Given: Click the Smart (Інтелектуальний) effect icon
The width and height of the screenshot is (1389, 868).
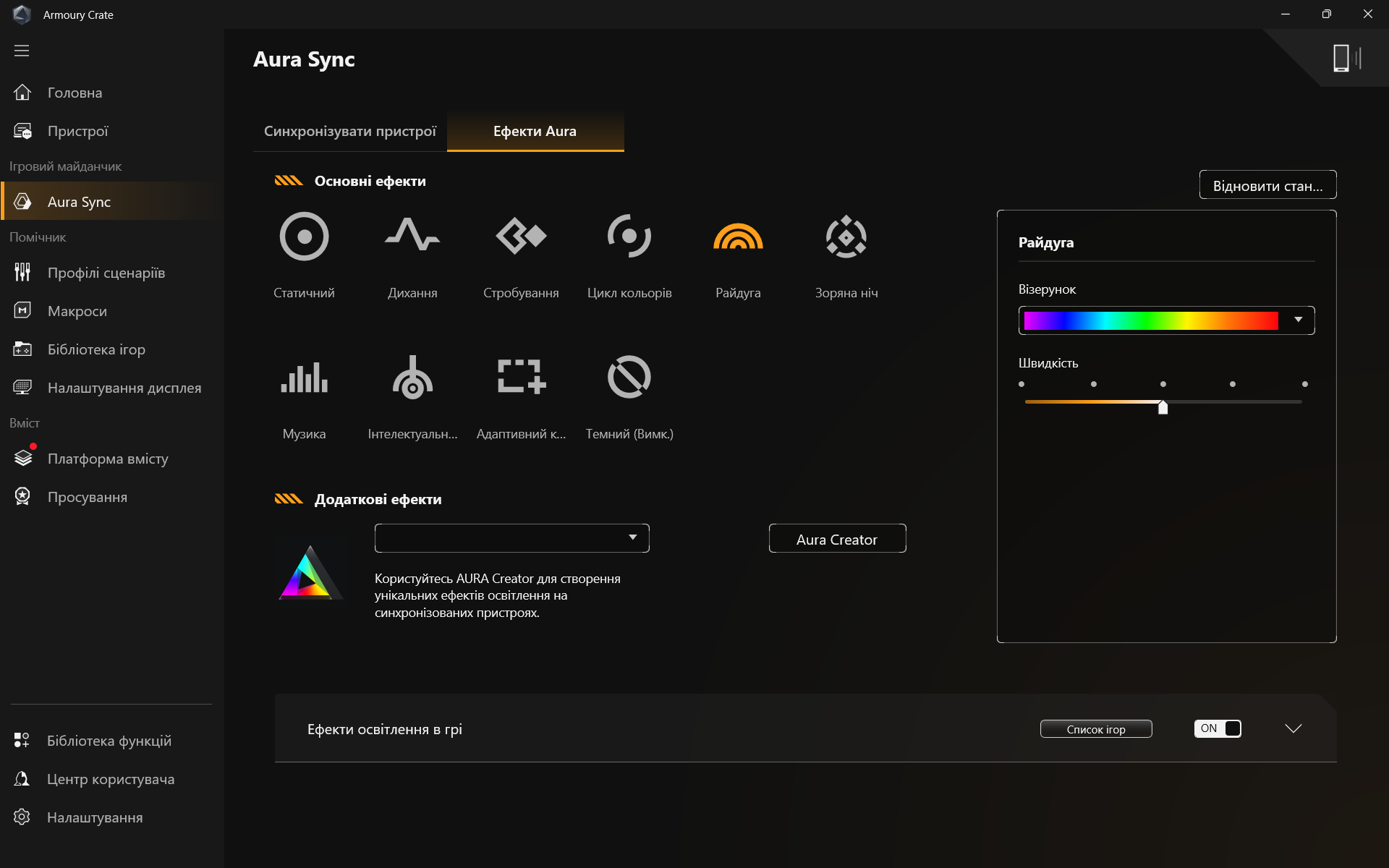Looking at the screenshot, I should tap(412, 378).
